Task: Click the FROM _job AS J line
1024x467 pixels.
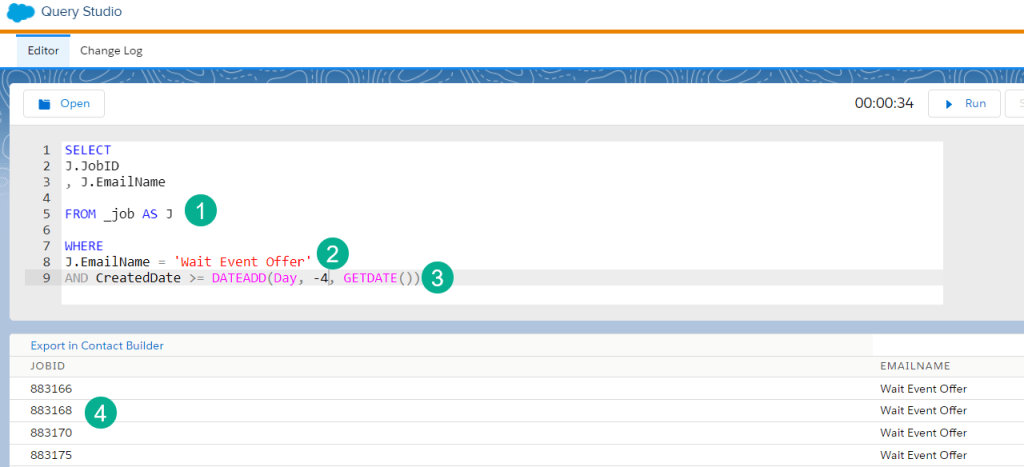Action: pos(119,214)
